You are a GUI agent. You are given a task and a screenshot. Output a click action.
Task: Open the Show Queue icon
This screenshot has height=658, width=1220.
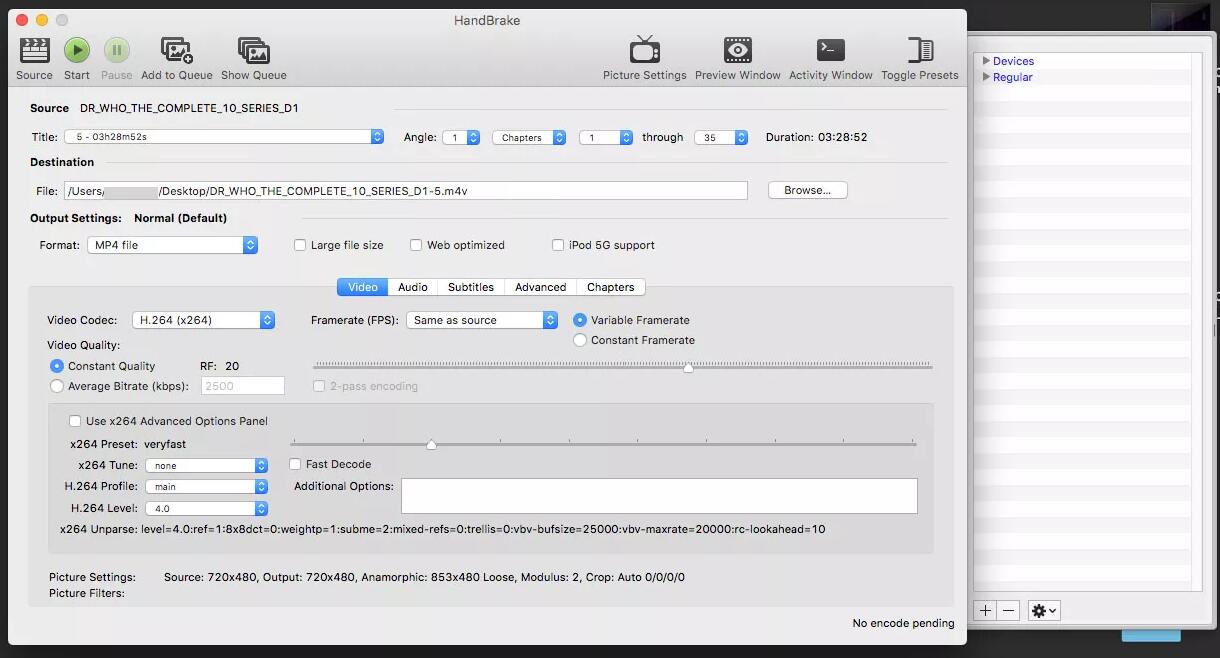click(253, 50)
